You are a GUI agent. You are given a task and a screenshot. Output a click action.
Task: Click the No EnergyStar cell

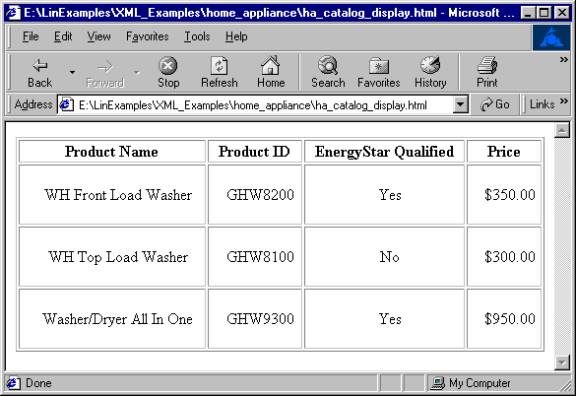pyautogui.click(x=385, y=257)
